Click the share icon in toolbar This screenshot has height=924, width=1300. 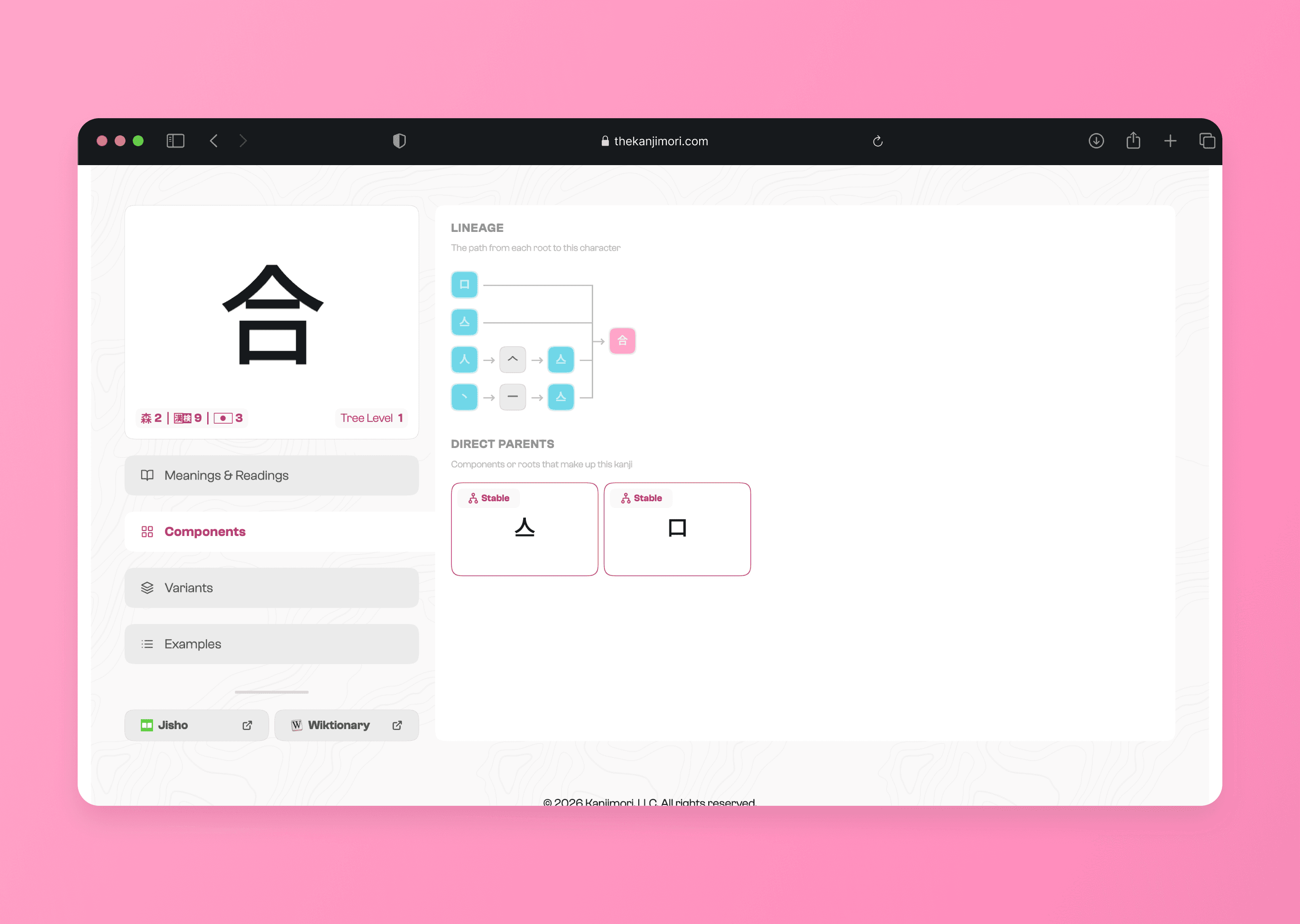coord(1133,141)
